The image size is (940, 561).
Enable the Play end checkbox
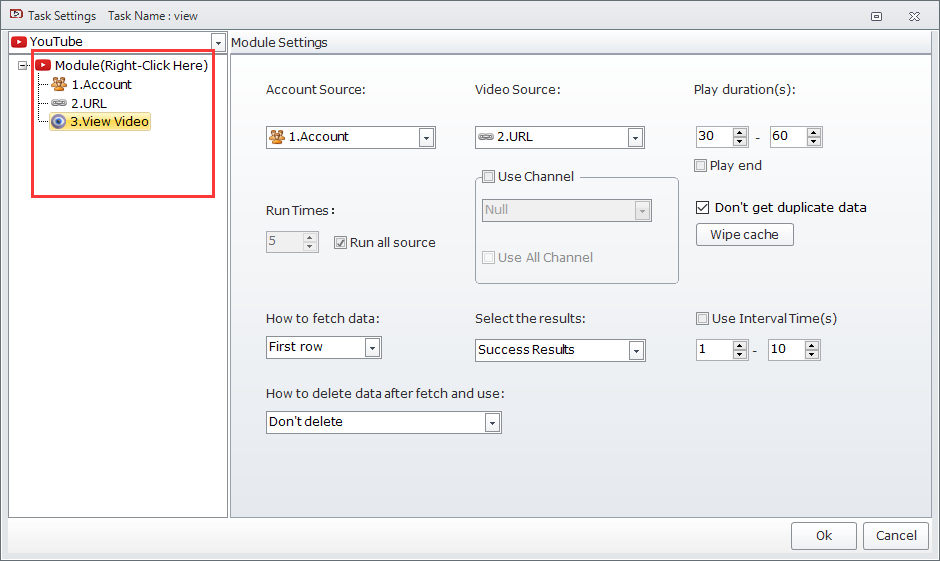point(701,165)
